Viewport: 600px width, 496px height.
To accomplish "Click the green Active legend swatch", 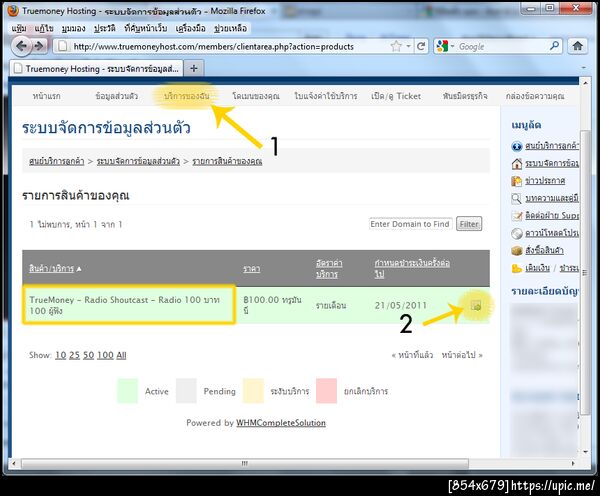I will [x=127, y=391].
